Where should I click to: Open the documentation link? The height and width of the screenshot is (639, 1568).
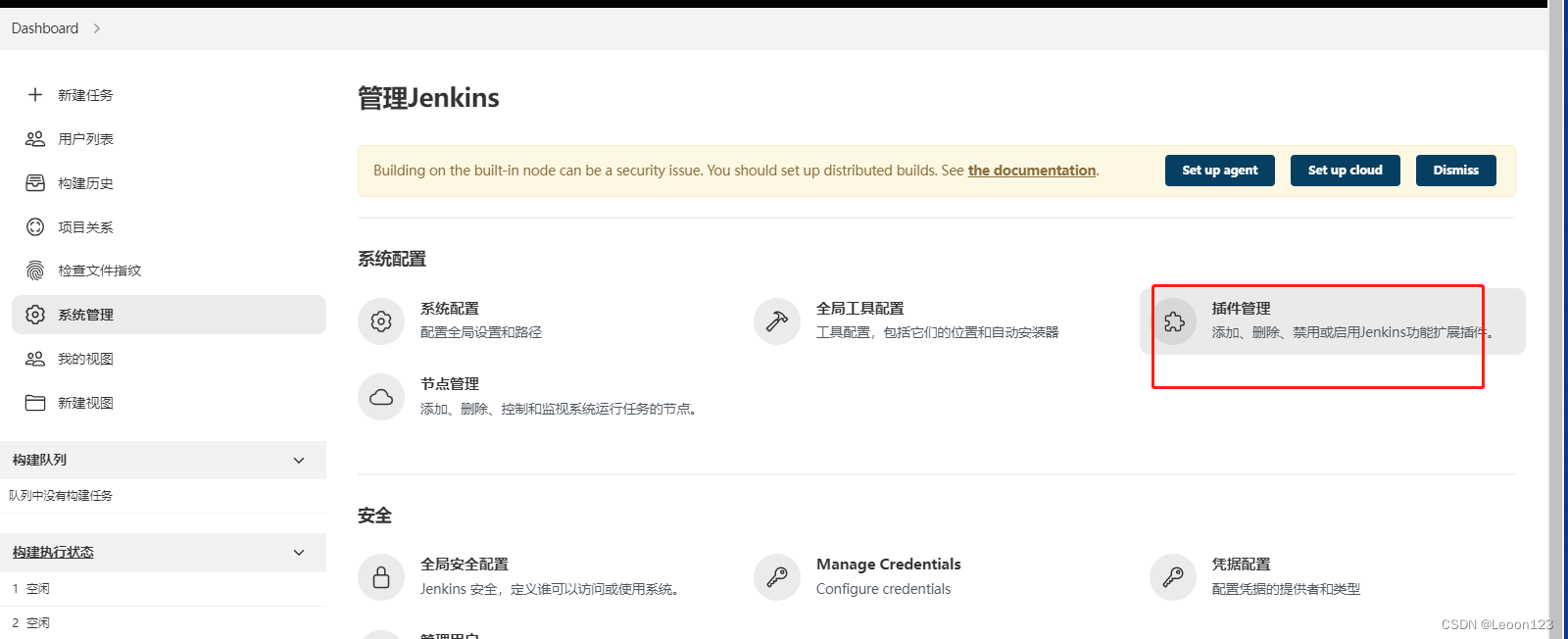click(x=1032, y=171)
